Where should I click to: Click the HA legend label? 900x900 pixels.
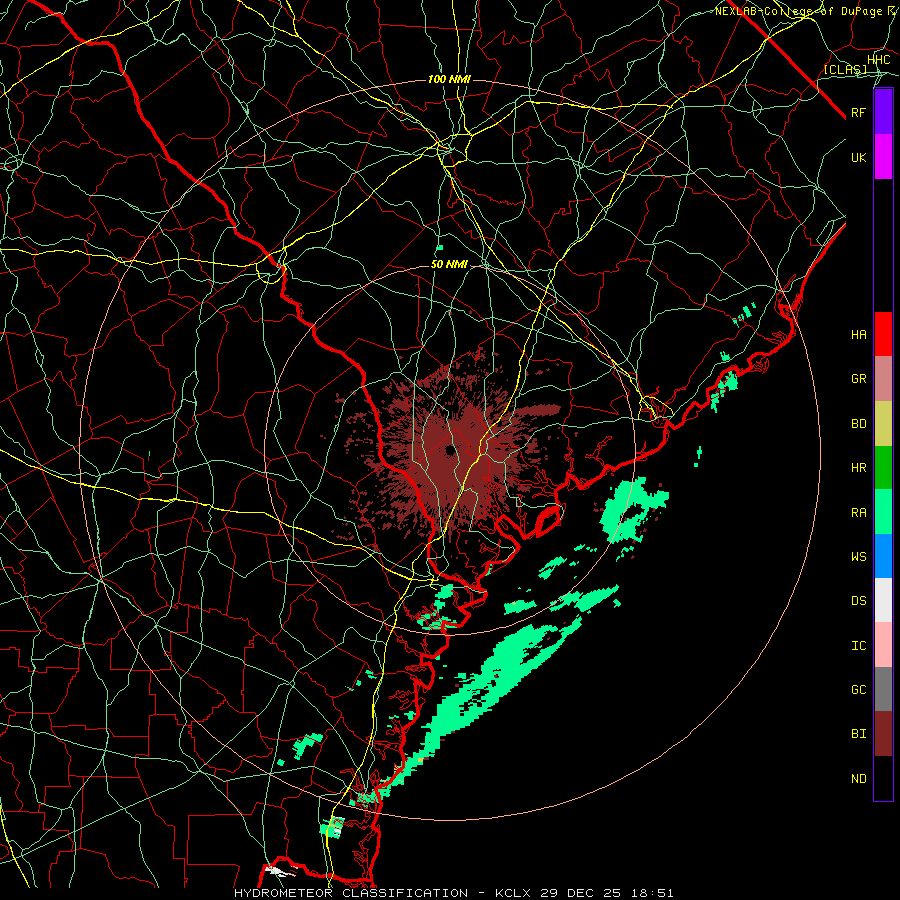pos(859,334)
